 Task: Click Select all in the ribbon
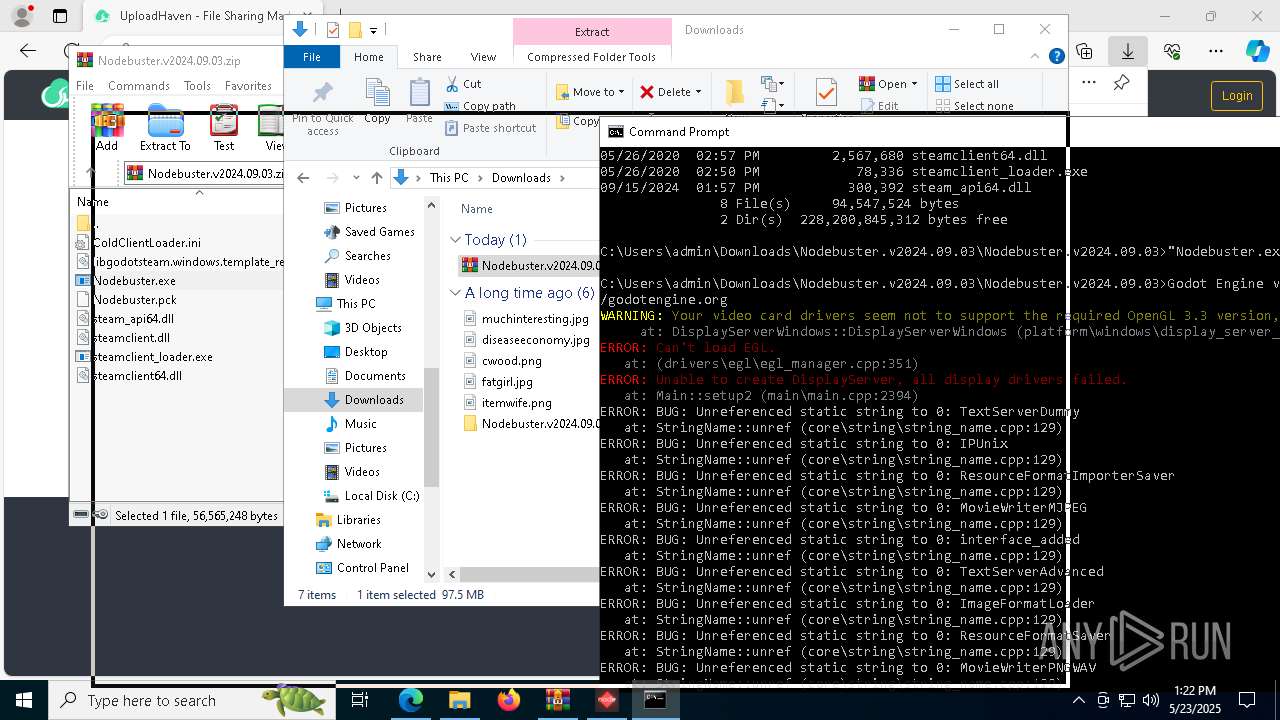point(966,84)
